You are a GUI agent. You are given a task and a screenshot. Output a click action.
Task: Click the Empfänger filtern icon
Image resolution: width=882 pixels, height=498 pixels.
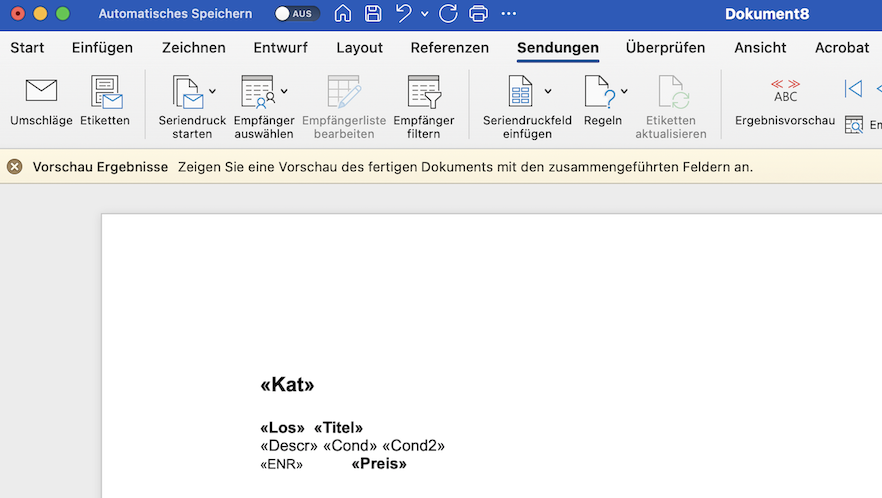(424, 91)
